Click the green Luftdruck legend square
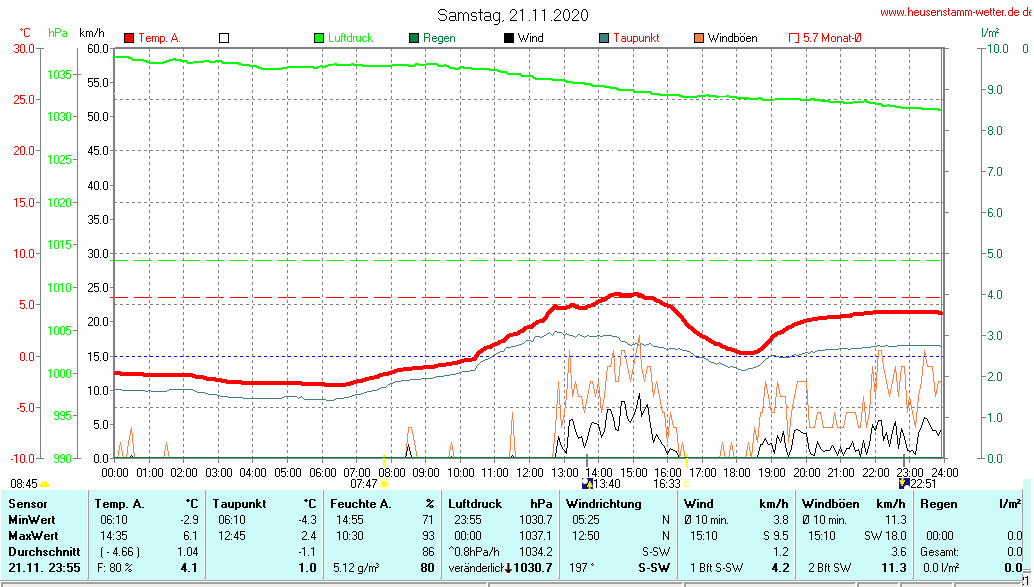This screenshot has width=1034, height=587. click(x=319, y=38)
